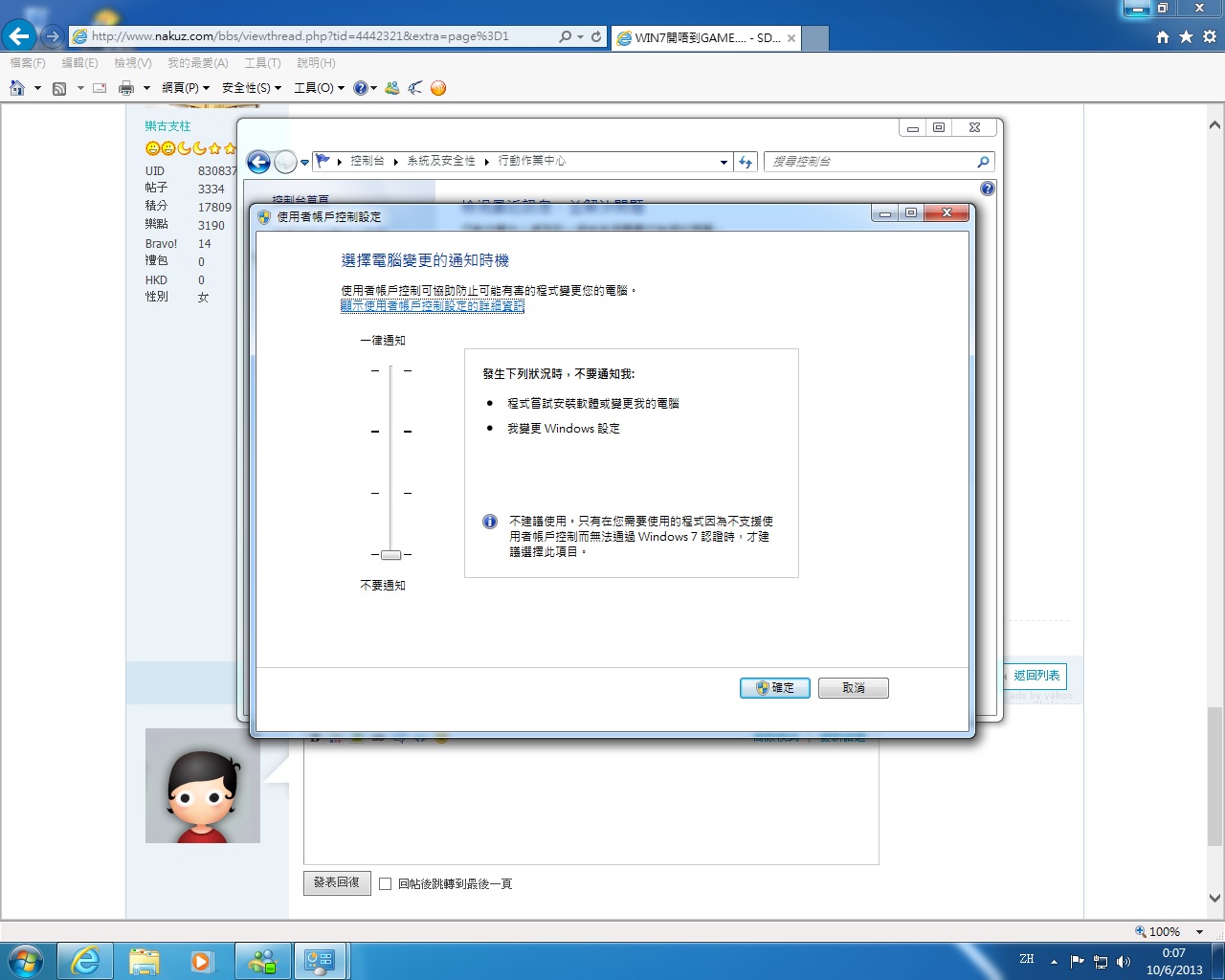This screenshot has height=980, width=1225.
Task: Expand the 網頁(P) dropdown
Action: (185, 88)
